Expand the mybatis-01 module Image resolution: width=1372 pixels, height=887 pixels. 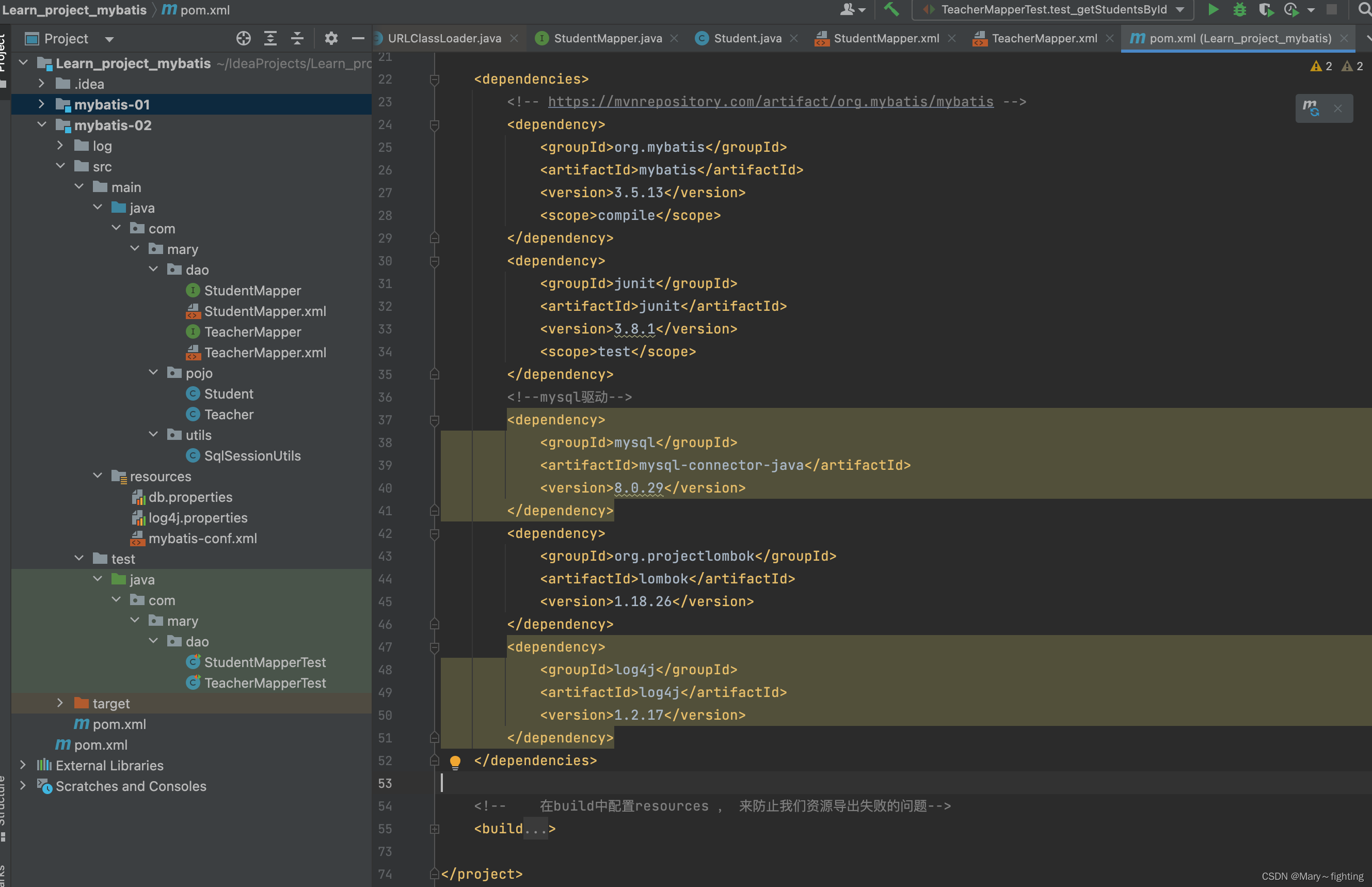tap(41, 103)
